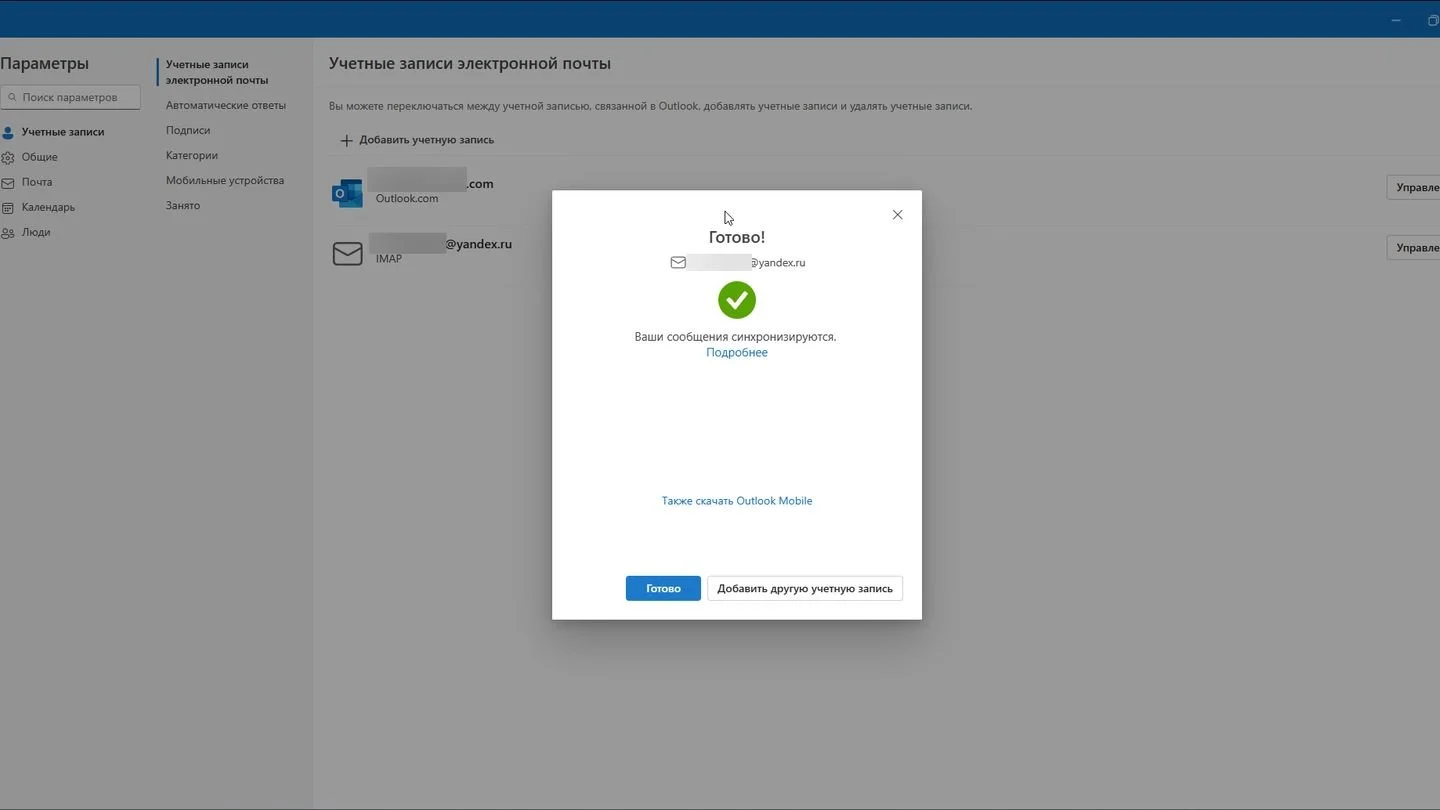Open the Подробнее link

pyautogui.click(x=737, y=352)
